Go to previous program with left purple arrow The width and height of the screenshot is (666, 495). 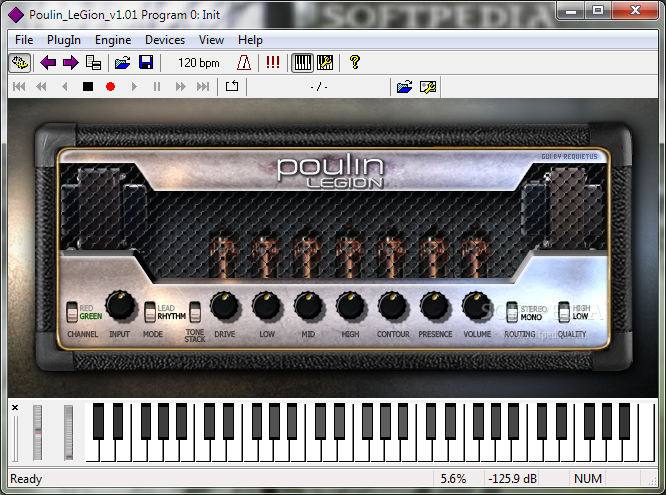pyautogui.click(x=48, y=63)
